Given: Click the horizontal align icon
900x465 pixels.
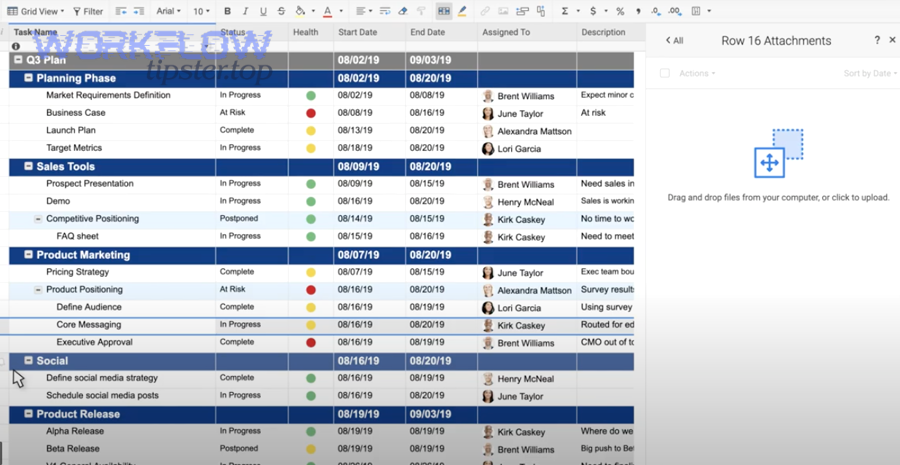Looking at the screenshot, I should (x=360, y=11).
